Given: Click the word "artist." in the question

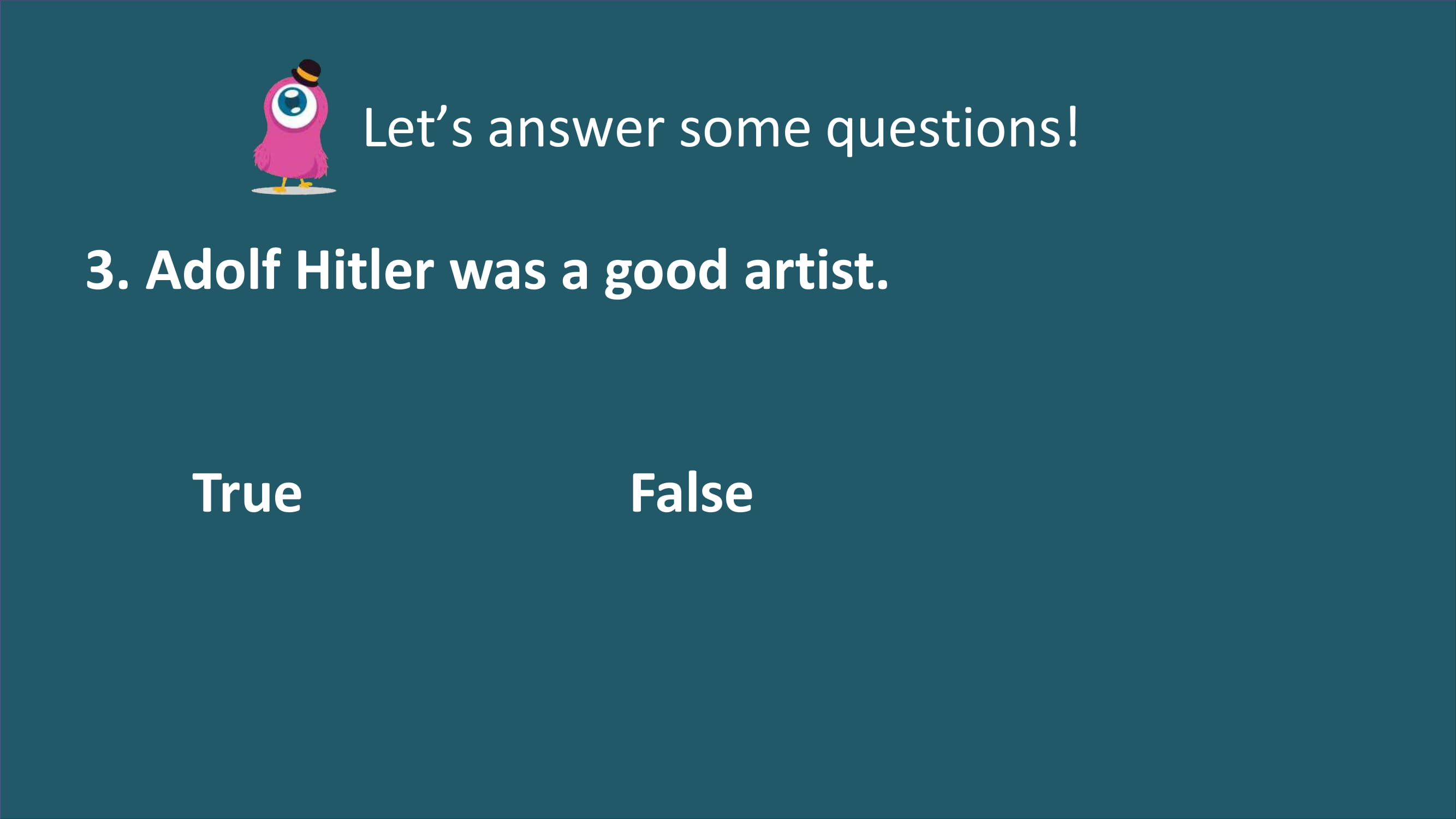Looking at the screenshot, I should 816,270.
